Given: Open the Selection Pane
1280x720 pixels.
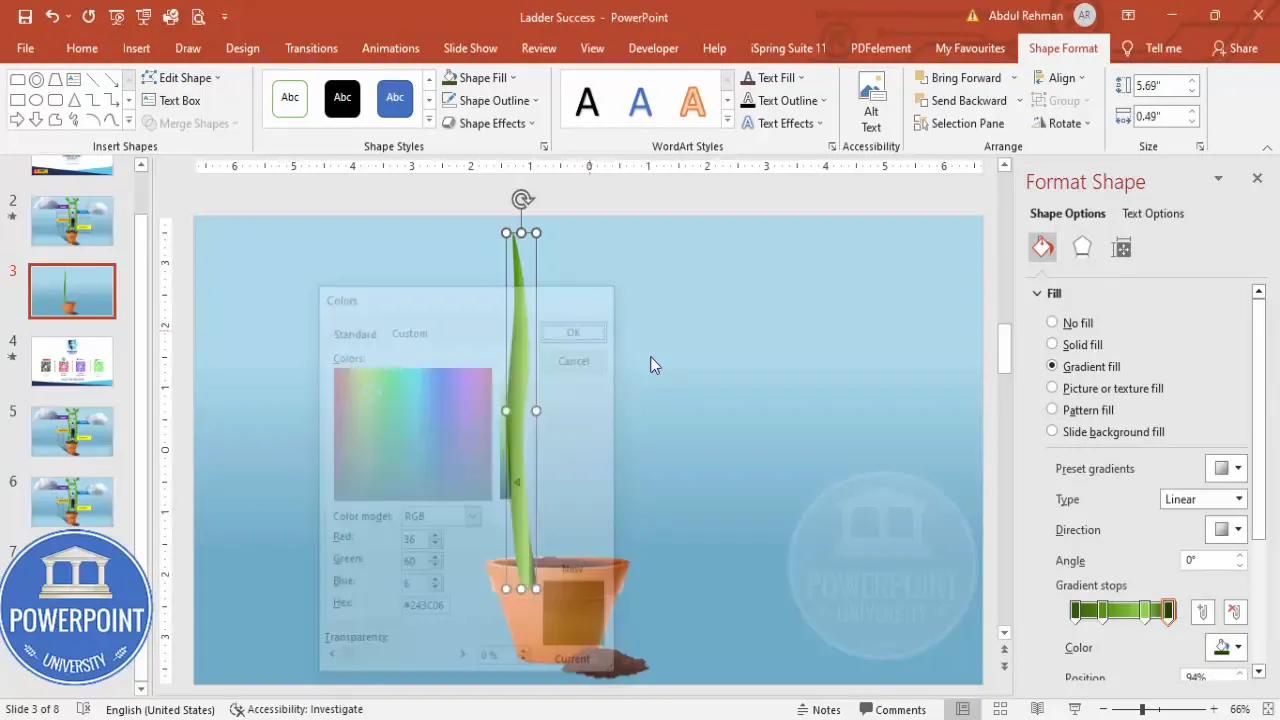Looking at the screenshot, I should [x=959, y=123].
